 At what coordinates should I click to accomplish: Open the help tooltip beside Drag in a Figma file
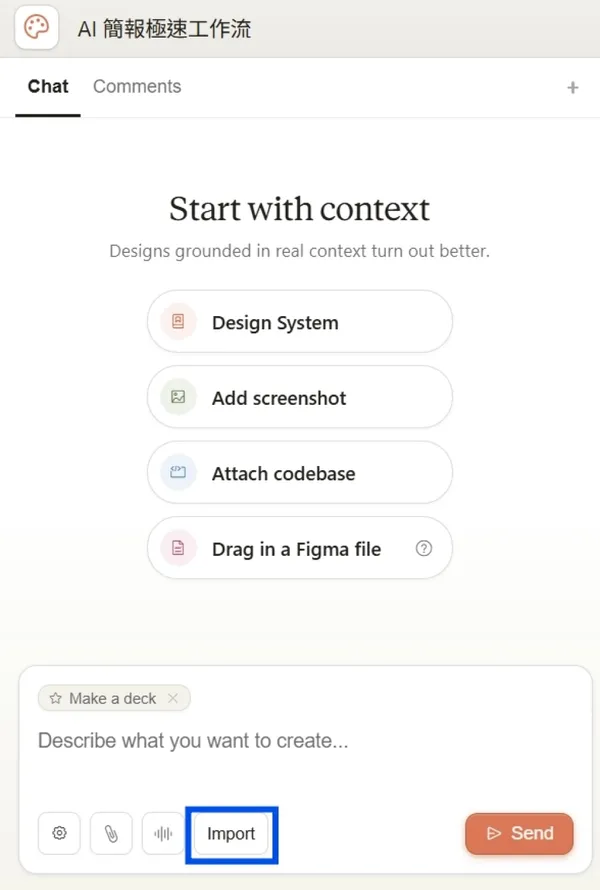(424, 548)
